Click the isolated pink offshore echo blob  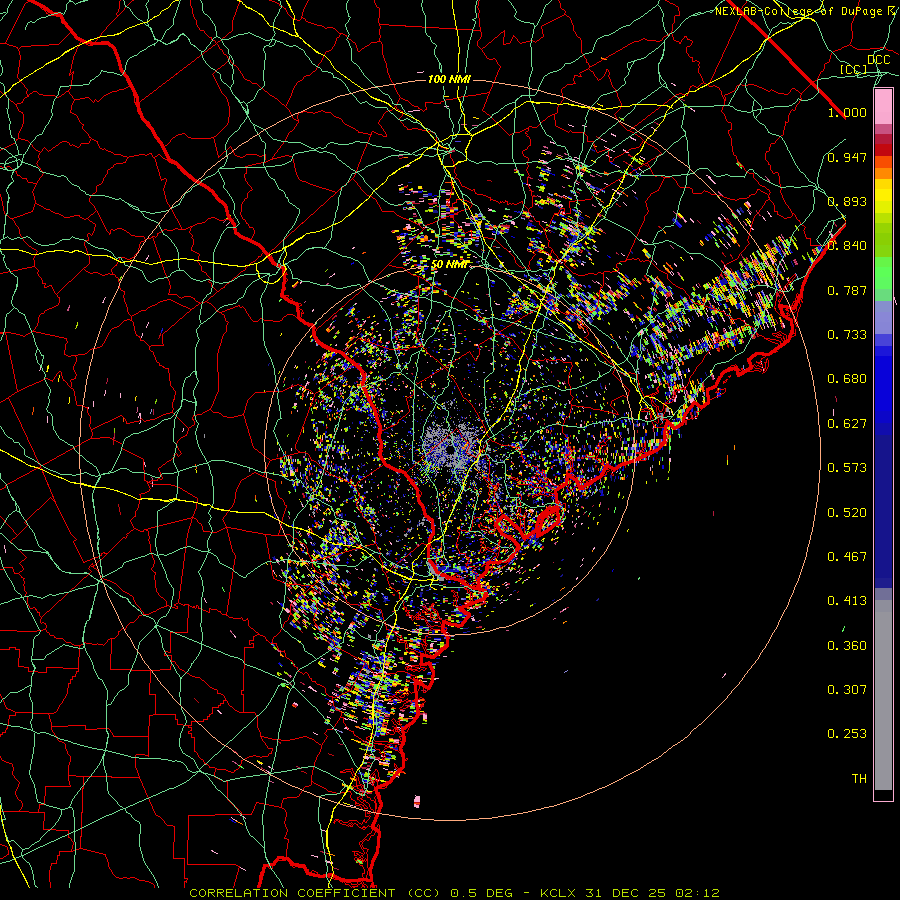(x=417, y=801)
